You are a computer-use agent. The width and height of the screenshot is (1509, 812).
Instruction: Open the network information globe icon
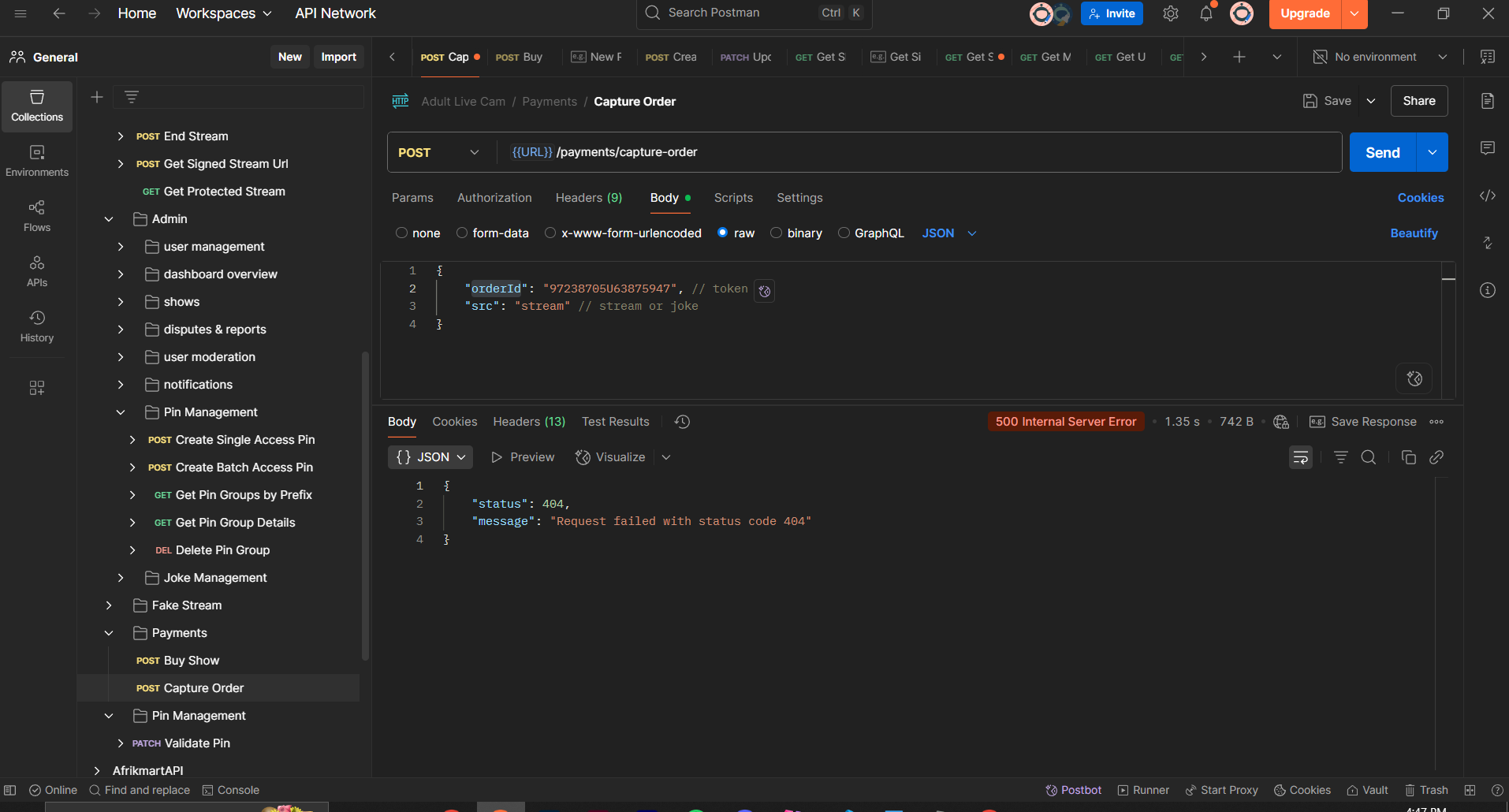tap(1281, 422)
